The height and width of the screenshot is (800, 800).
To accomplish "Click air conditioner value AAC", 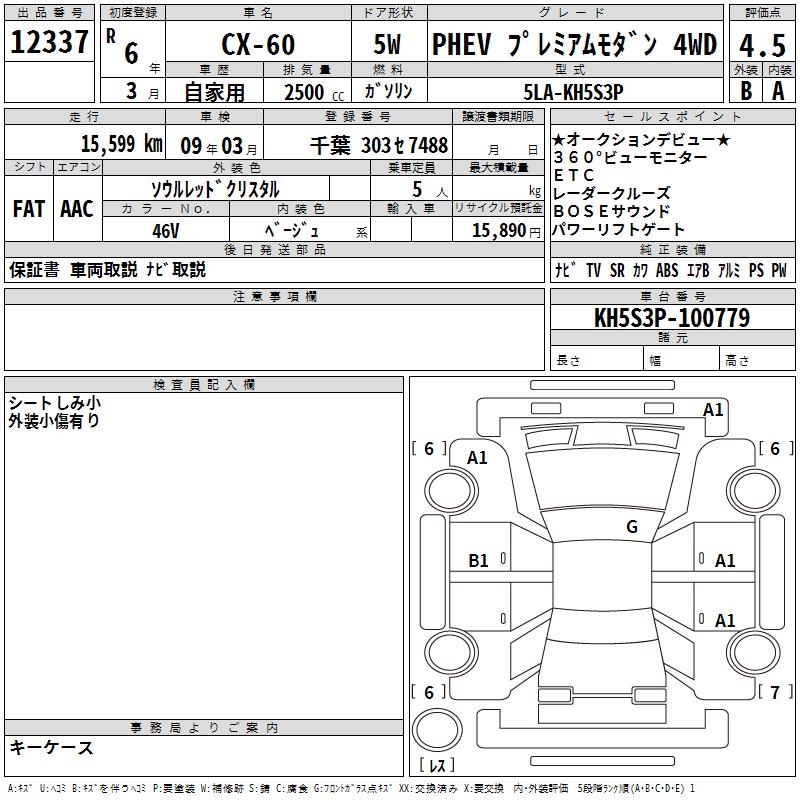I will pos(77,209).
